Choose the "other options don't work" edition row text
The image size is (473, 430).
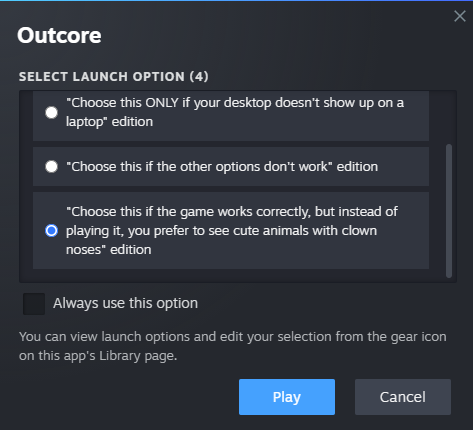pos(222,166)
